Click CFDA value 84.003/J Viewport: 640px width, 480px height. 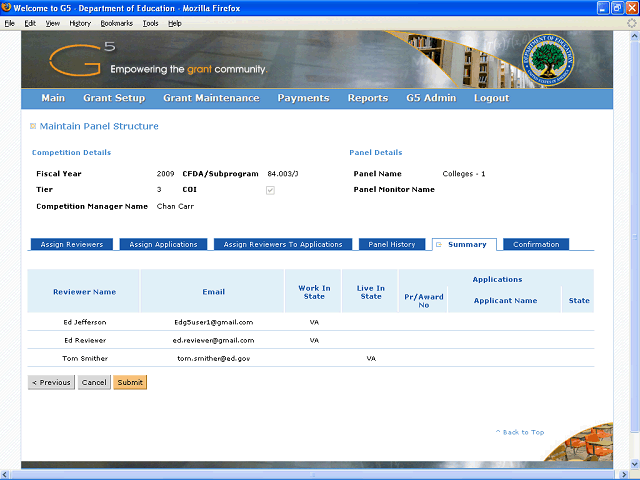point(283,174)
